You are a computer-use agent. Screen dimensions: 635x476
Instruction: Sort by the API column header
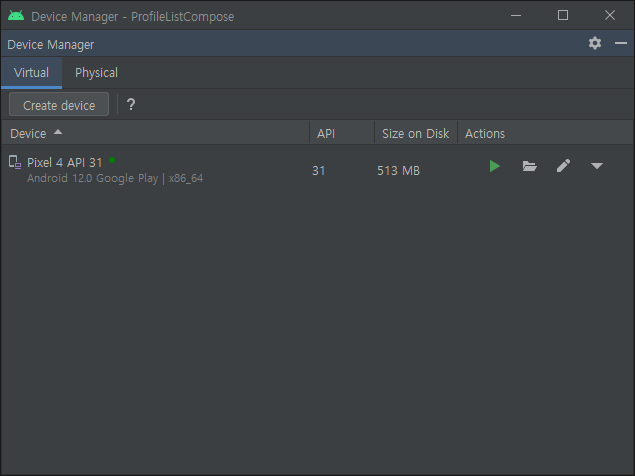tap(342, 133)
